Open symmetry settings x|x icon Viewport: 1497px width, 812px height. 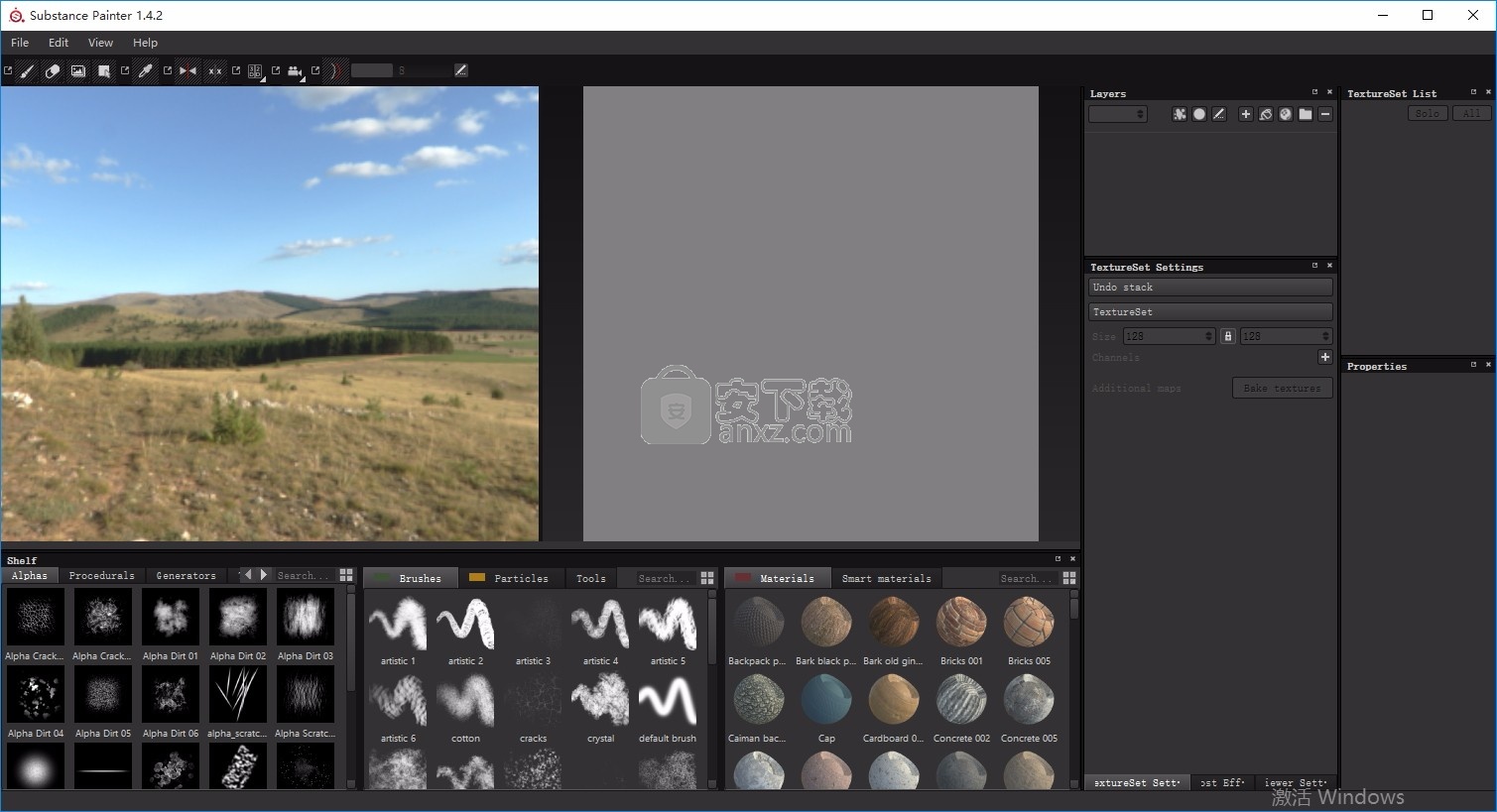pyautogui.click(x=214, y=71)
